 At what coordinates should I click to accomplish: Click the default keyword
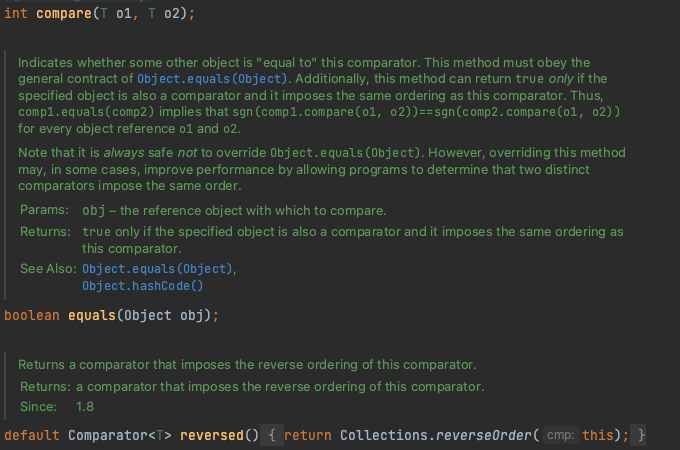click(x=32, y=435)
